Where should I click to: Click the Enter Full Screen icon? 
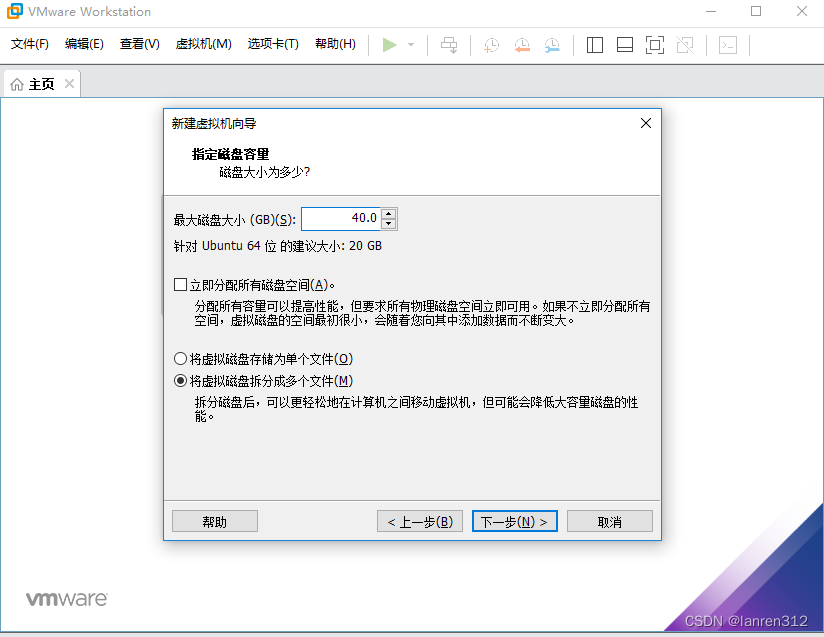[654, 45]
